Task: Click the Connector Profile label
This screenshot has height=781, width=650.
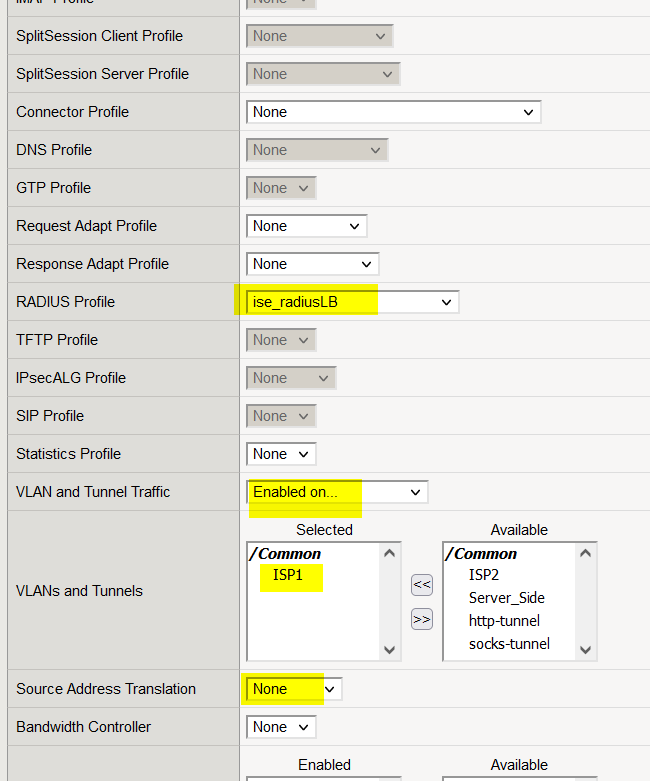Action: [x=72, y=112]
